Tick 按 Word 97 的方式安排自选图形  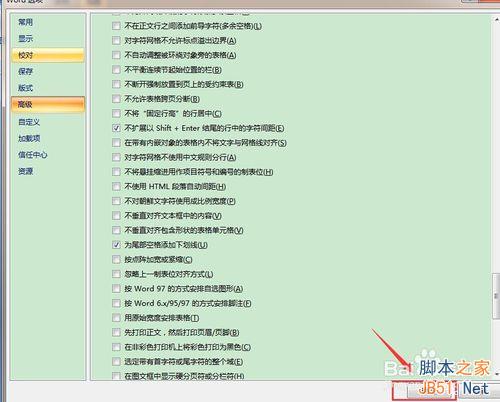[x=116, y=288]
